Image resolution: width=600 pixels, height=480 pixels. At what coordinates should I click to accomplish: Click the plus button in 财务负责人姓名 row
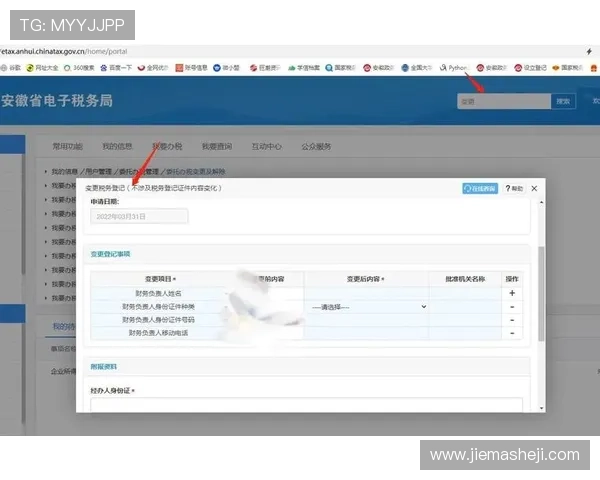pos(512,293)
